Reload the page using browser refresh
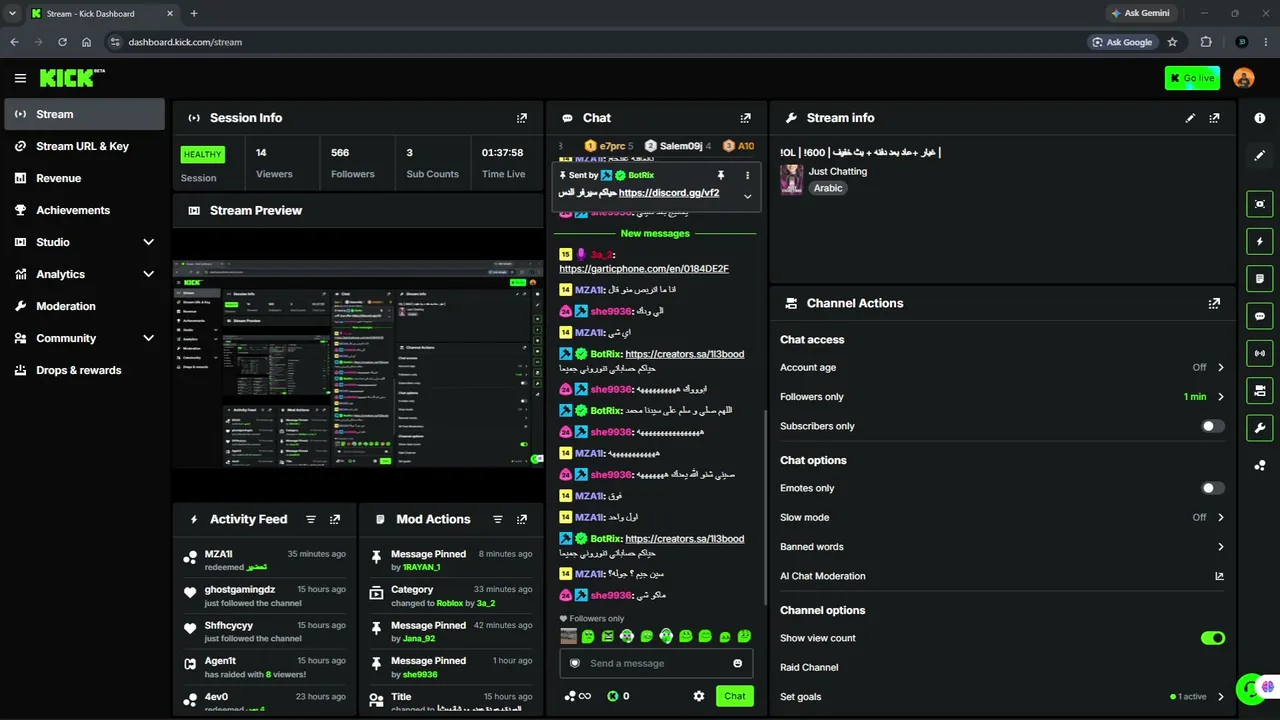This screenshot has height=720, width=1280. coord(62,42)
